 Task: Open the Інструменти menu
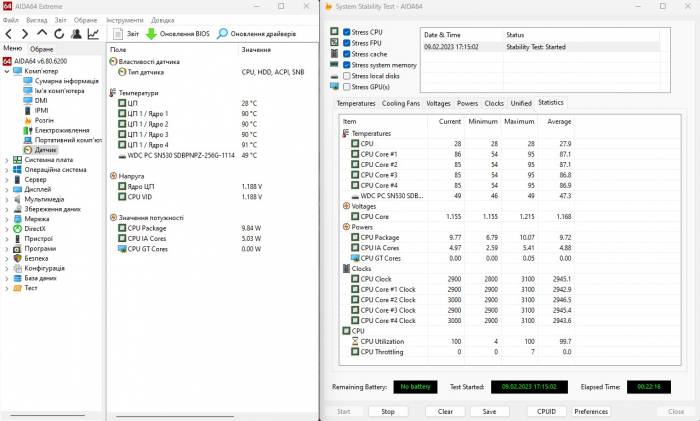pos(125,20)
